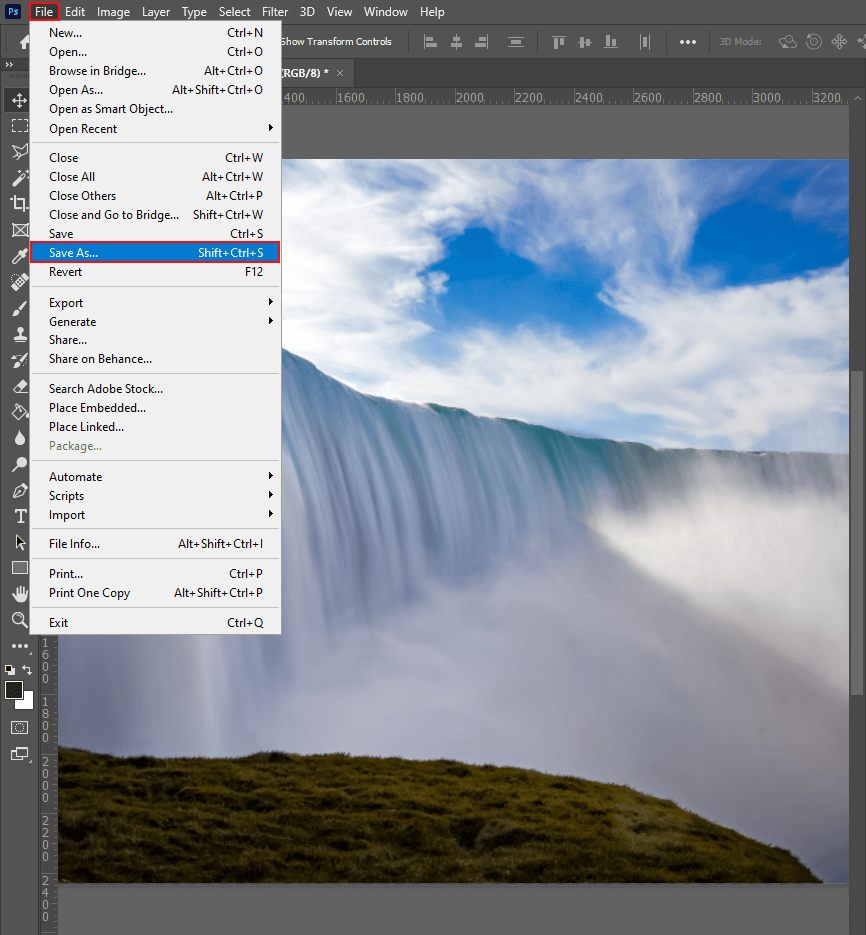Open the Filter menu
Image resolution: width=866 pixels, height=935 pixels.
(x=275, y=12)
